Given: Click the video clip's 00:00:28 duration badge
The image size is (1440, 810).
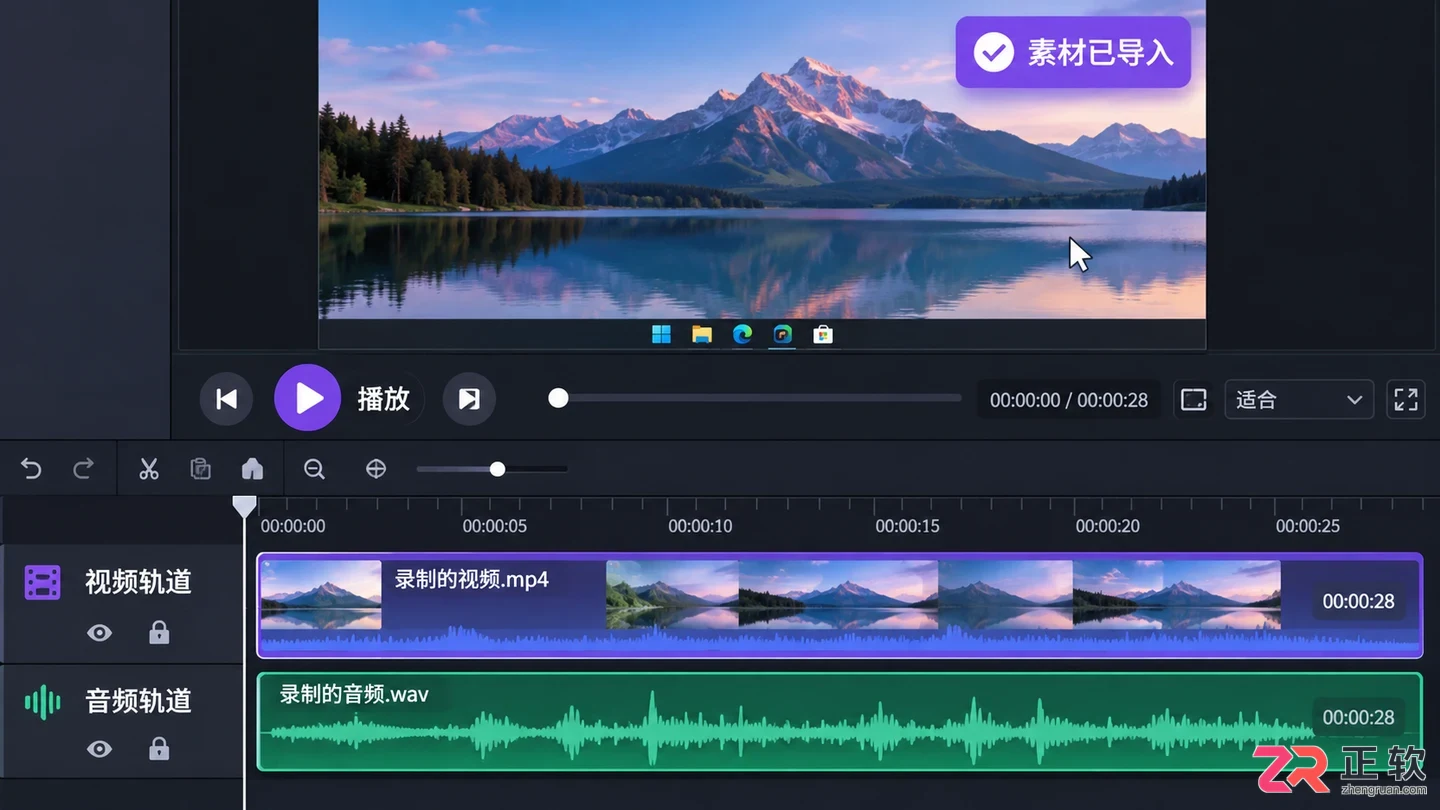Looking at the screenshot, I should 1358,601.
